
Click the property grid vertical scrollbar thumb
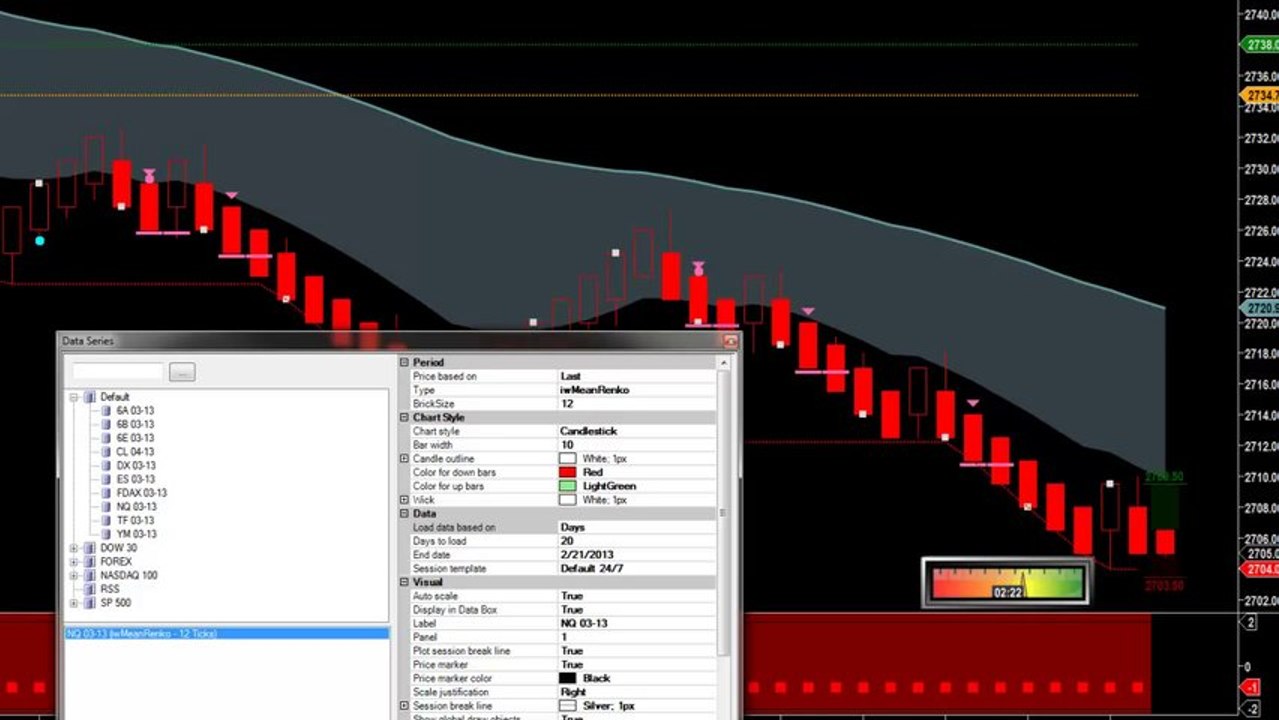pos(724,512)
